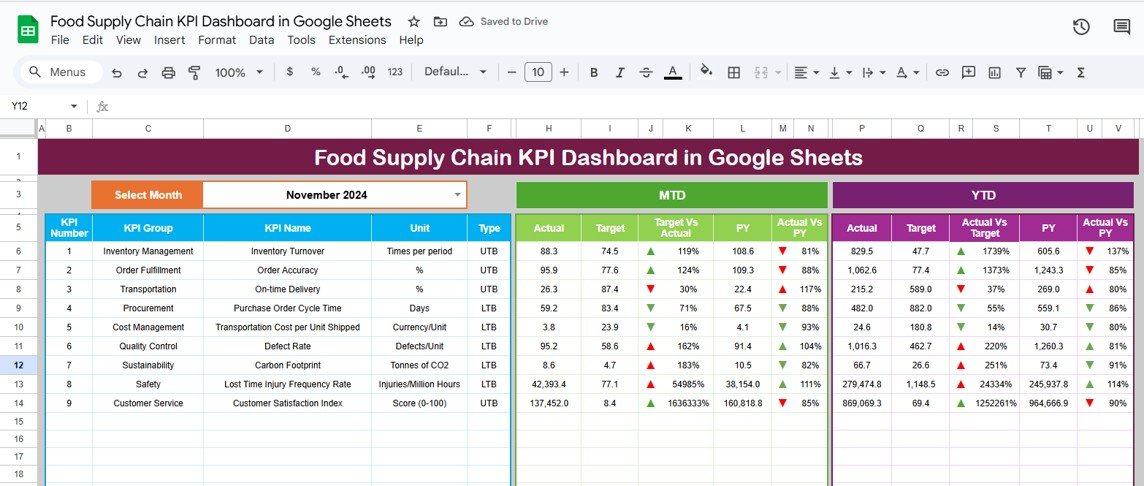Image resolution: width=1144 pixels, height=486 pixels.
Task: Insert link icon
Action: tap(942, 72)
